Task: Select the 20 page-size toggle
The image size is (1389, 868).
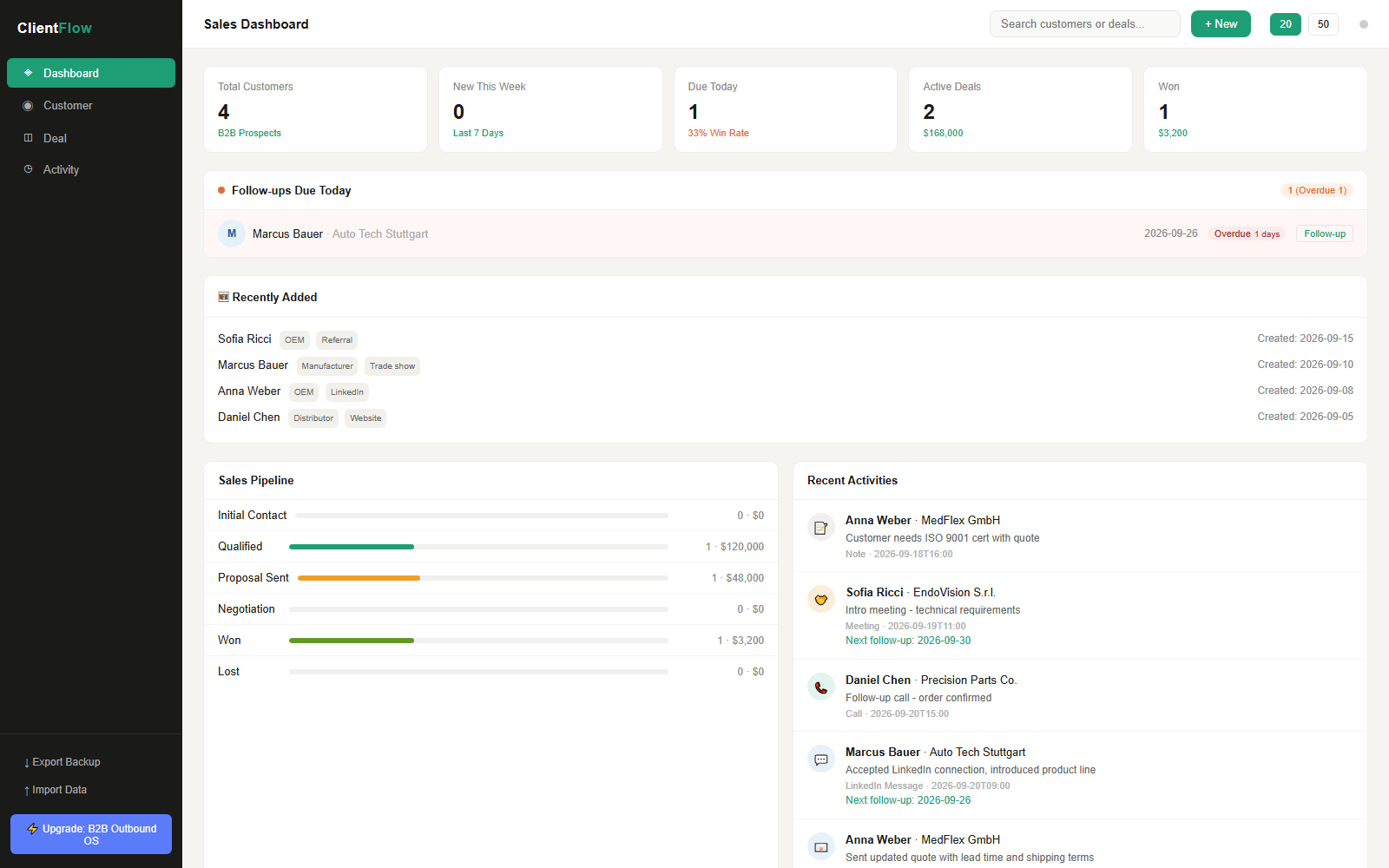Action: [1286, 24]
